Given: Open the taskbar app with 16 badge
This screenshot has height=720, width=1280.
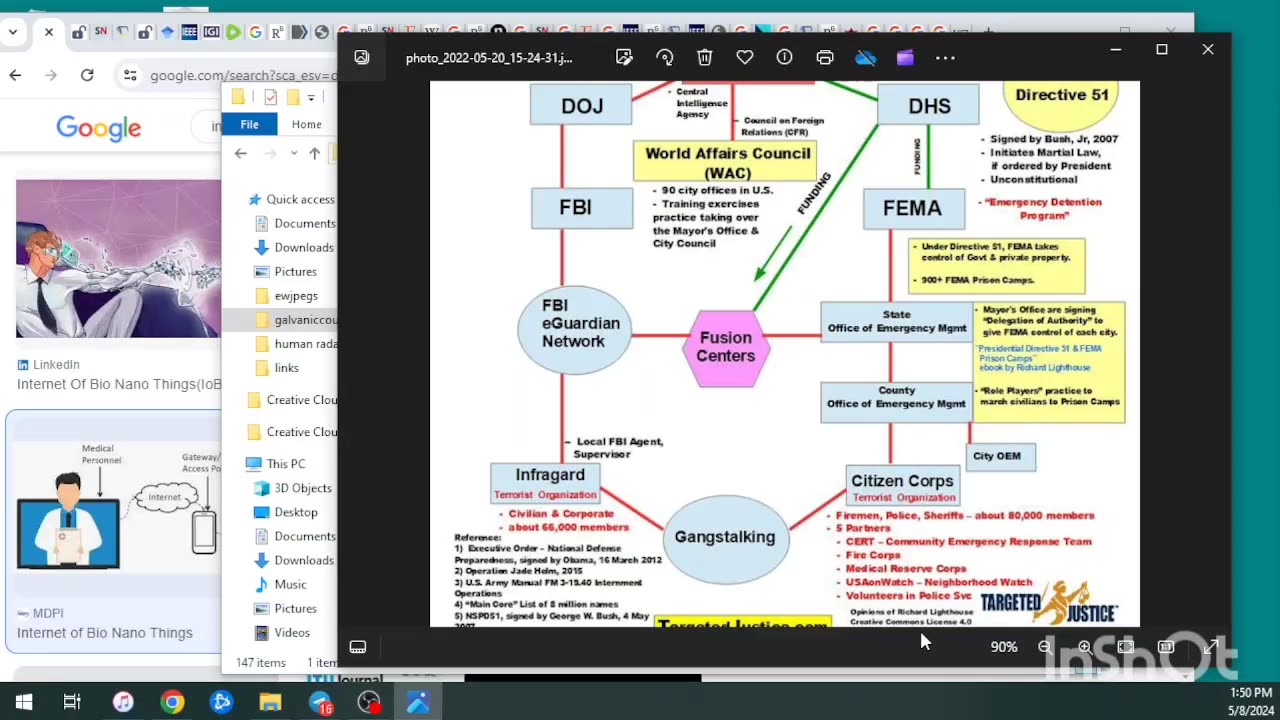Looking at the screenshot, I should coord(320,702).
